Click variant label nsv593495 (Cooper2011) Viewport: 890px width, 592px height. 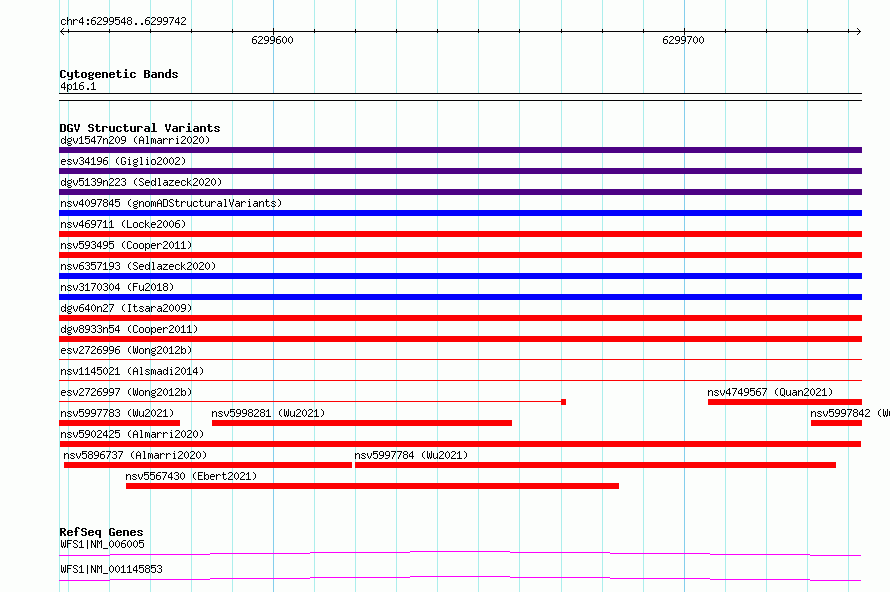(x=126, y=245)
